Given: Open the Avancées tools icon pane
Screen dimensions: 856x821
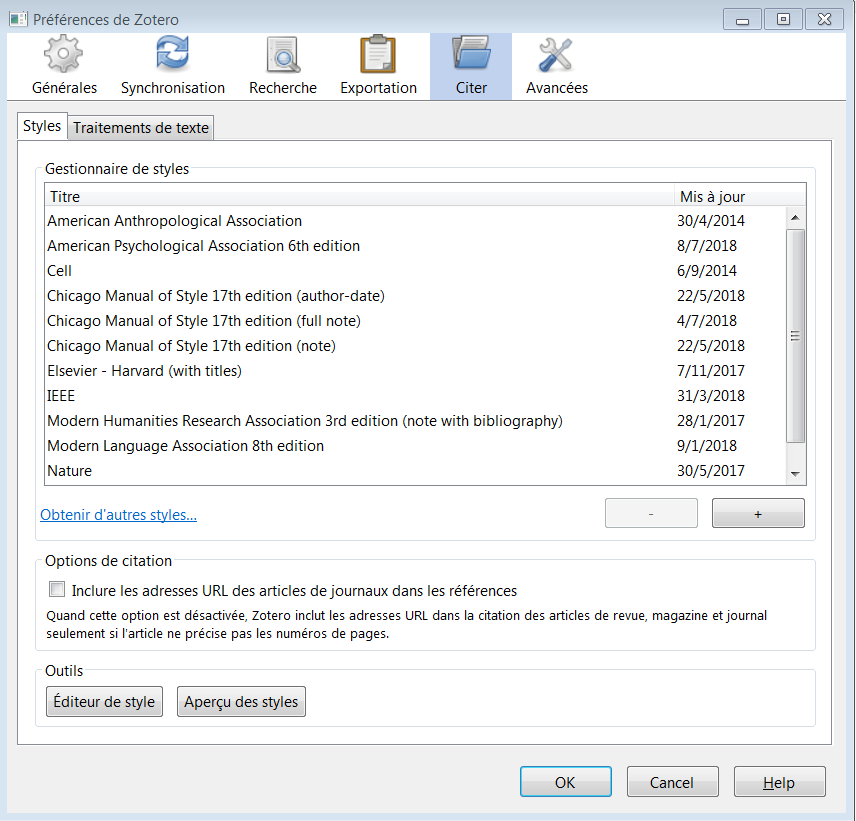Looking at the screenshot, I should (556, 55).
